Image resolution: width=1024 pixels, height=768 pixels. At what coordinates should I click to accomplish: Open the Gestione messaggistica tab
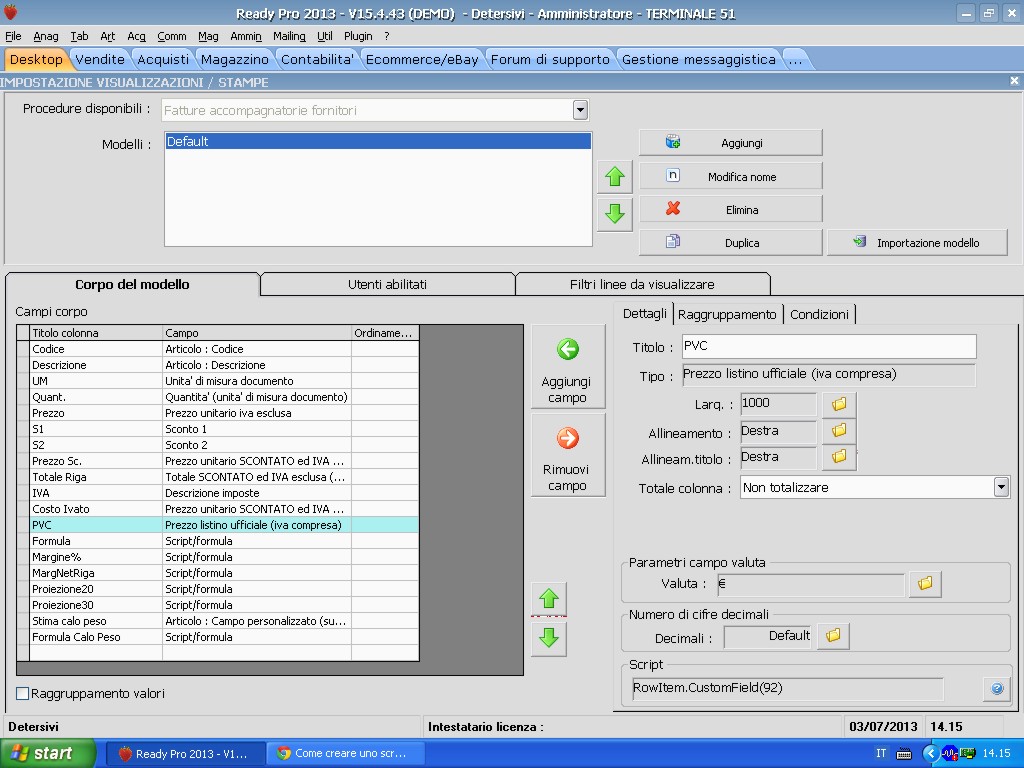point(699,59)
